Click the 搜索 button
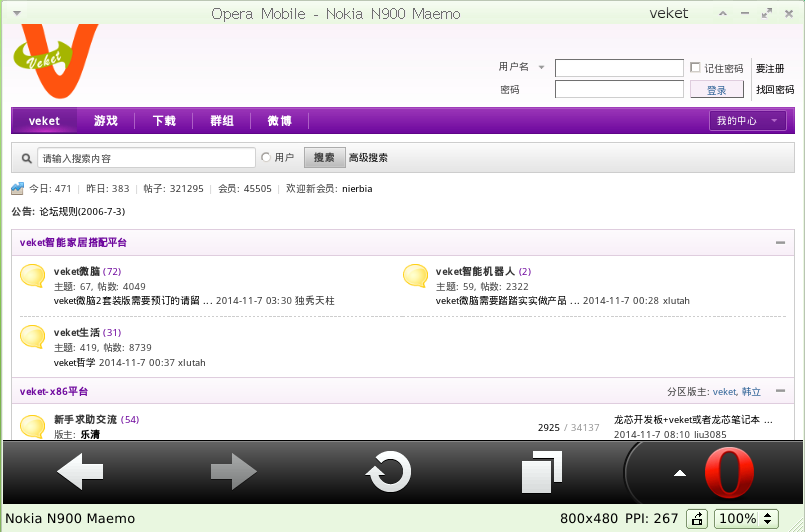Image resolution: width=805 pixels, height=532 pixels. tap(324, 158)
